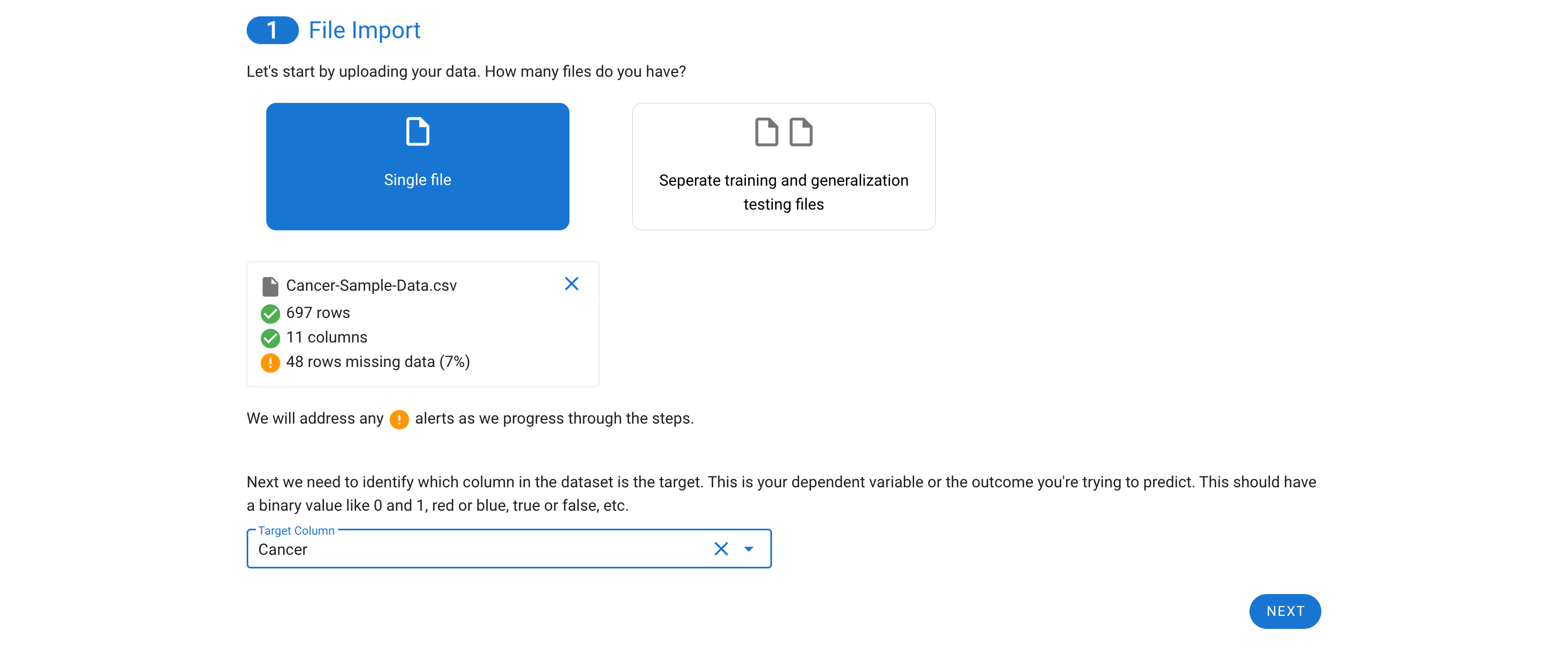1568x661 pixels.
Task: Select the Single file option toggle
Action: (418, 166)
